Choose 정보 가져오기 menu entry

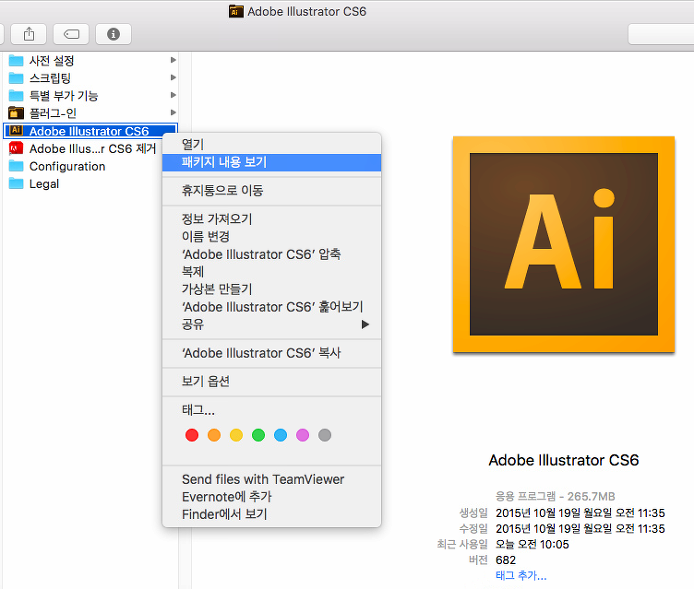(216, 219)
